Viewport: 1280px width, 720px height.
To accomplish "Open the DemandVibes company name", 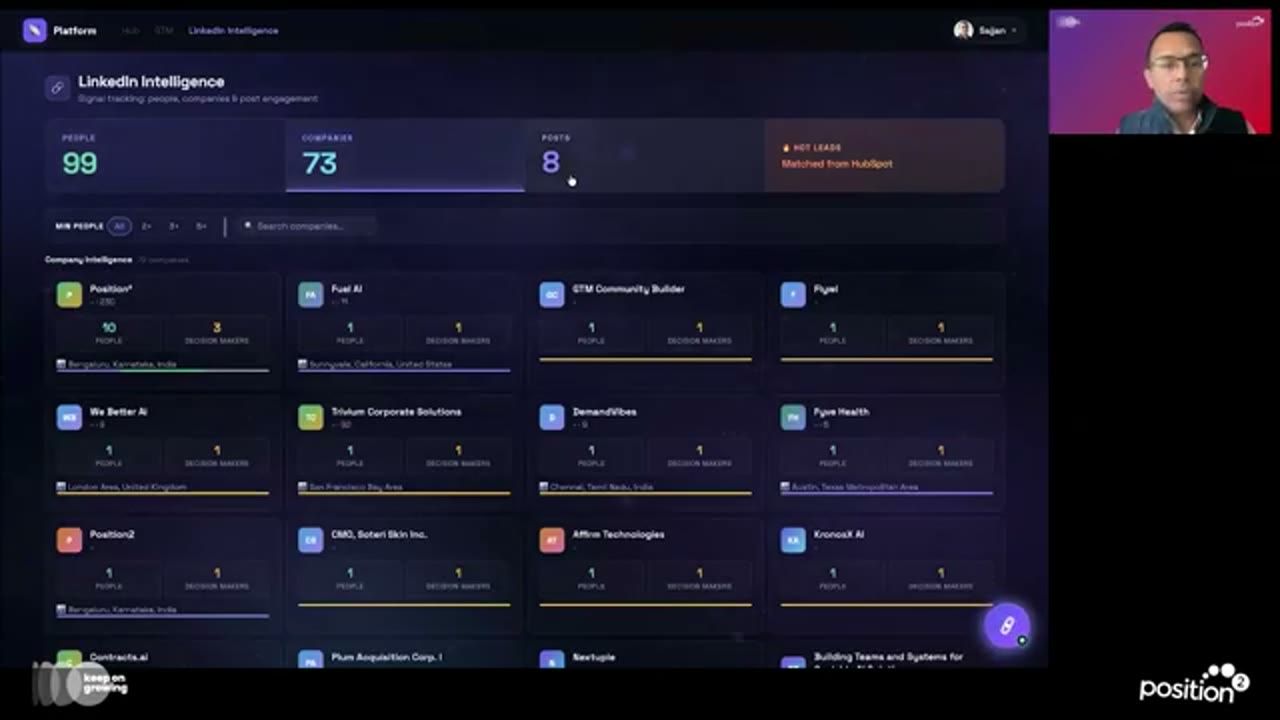I will (x=604, y=412).
